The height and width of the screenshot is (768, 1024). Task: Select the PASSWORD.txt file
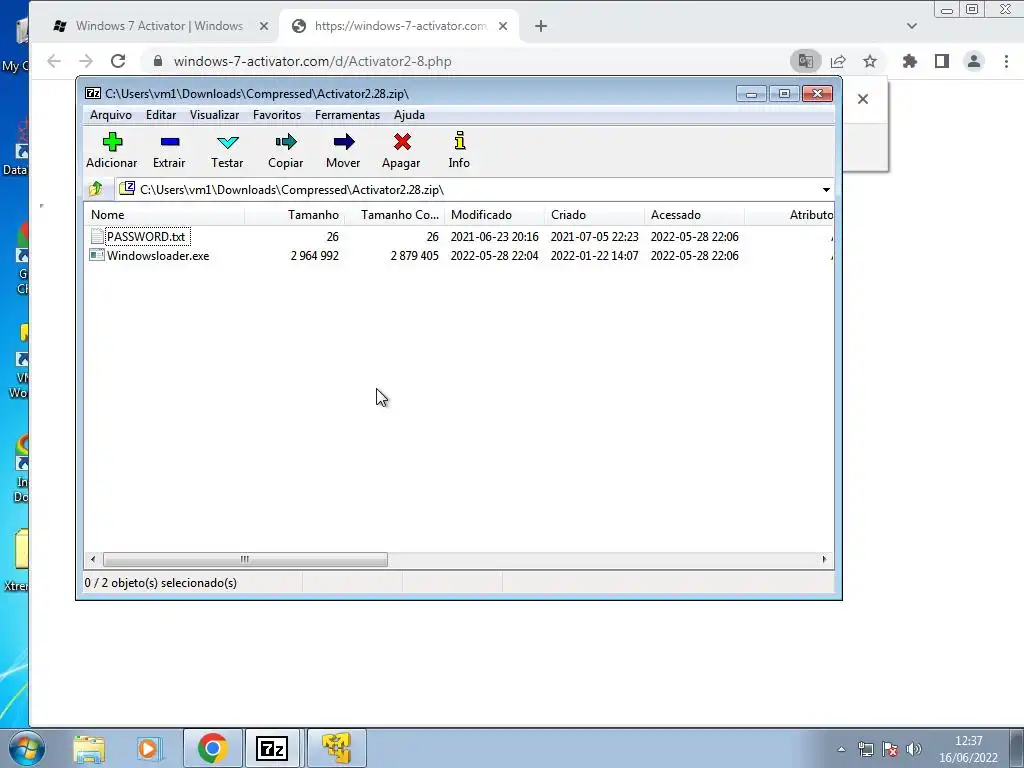pyautogui.click(x=146, y=236)
